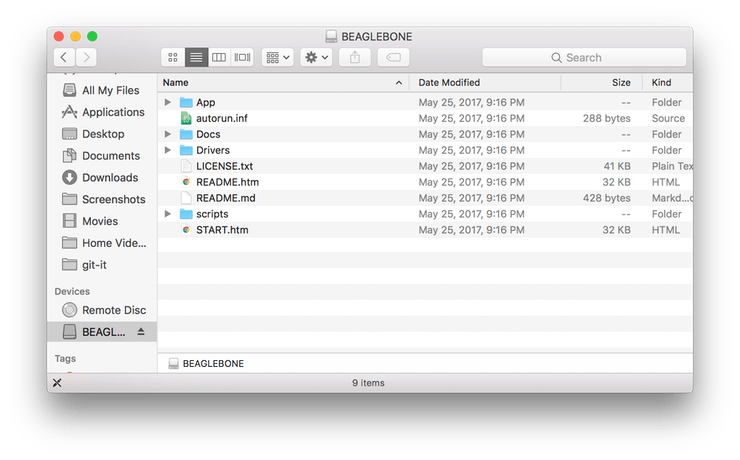Select the autorun.inf file name

(222, 118)
